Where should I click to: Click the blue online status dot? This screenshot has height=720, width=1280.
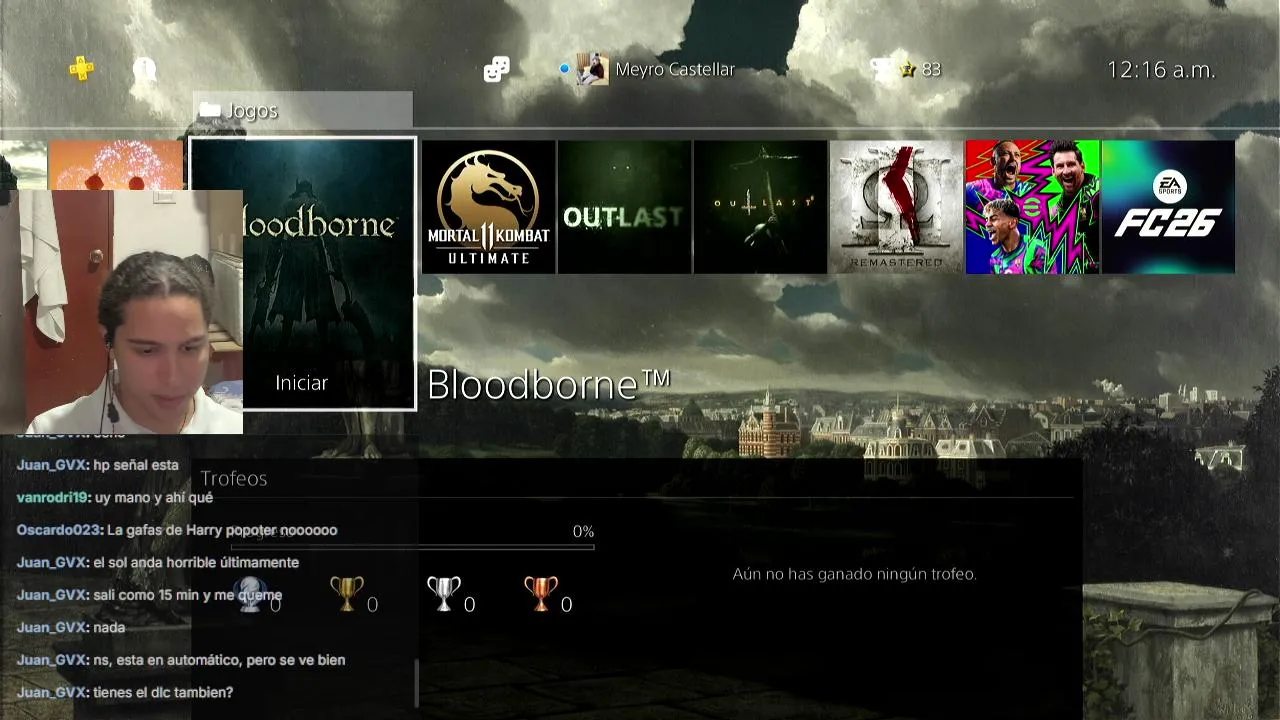(x=564, y=69)
